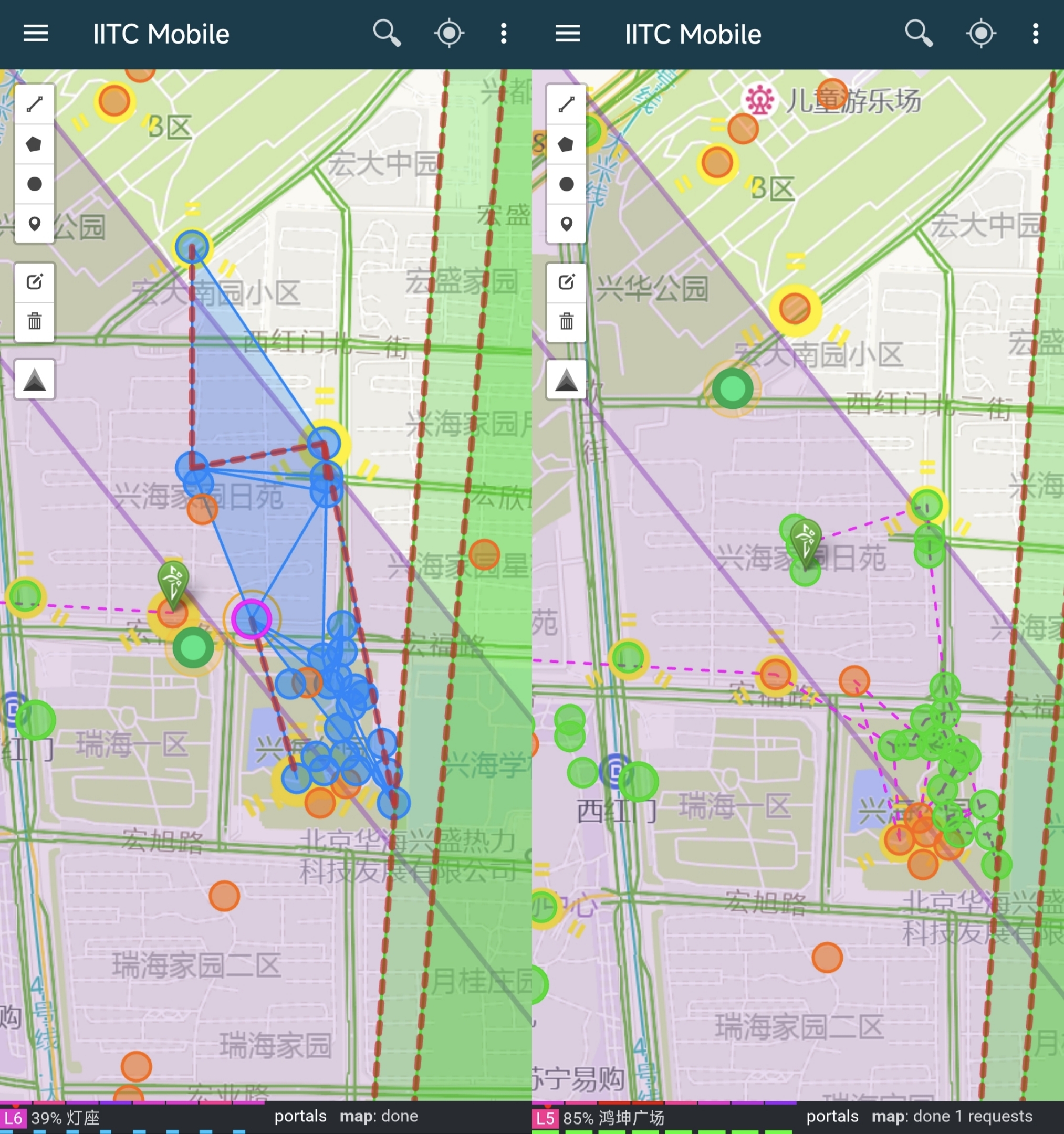Open search in left IITC panel
Viewport: 1064px width, 1134px height.
(x=387, y=34)
